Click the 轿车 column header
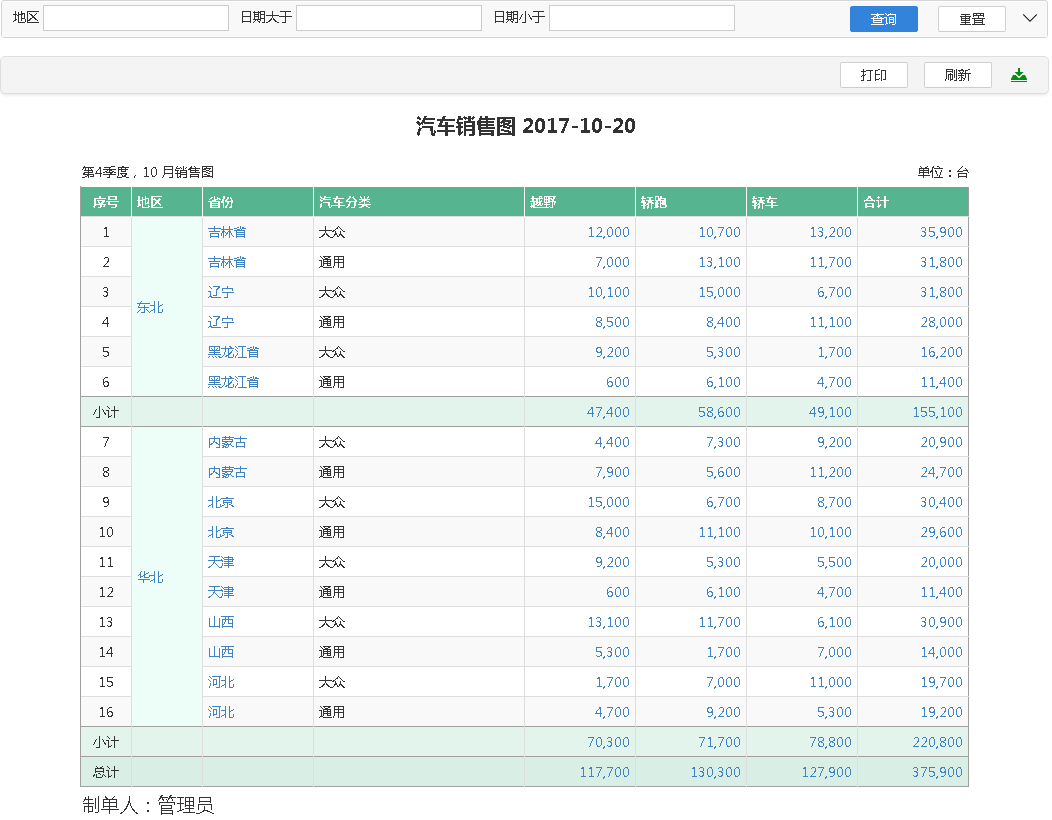1052x820 pixels. (x=802, y=202)
